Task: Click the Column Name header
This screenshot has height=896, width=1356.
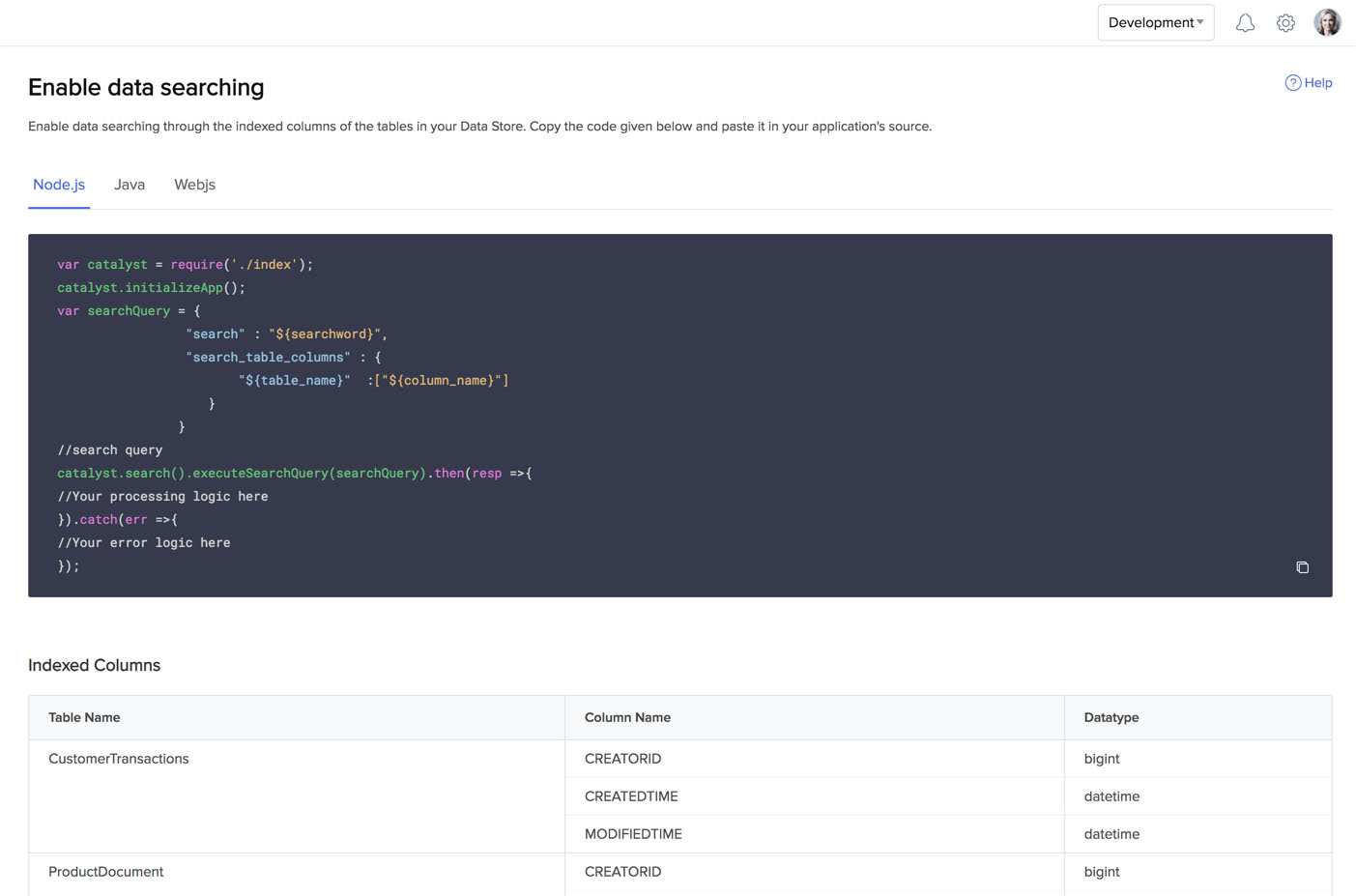Action: pos(627,717)
